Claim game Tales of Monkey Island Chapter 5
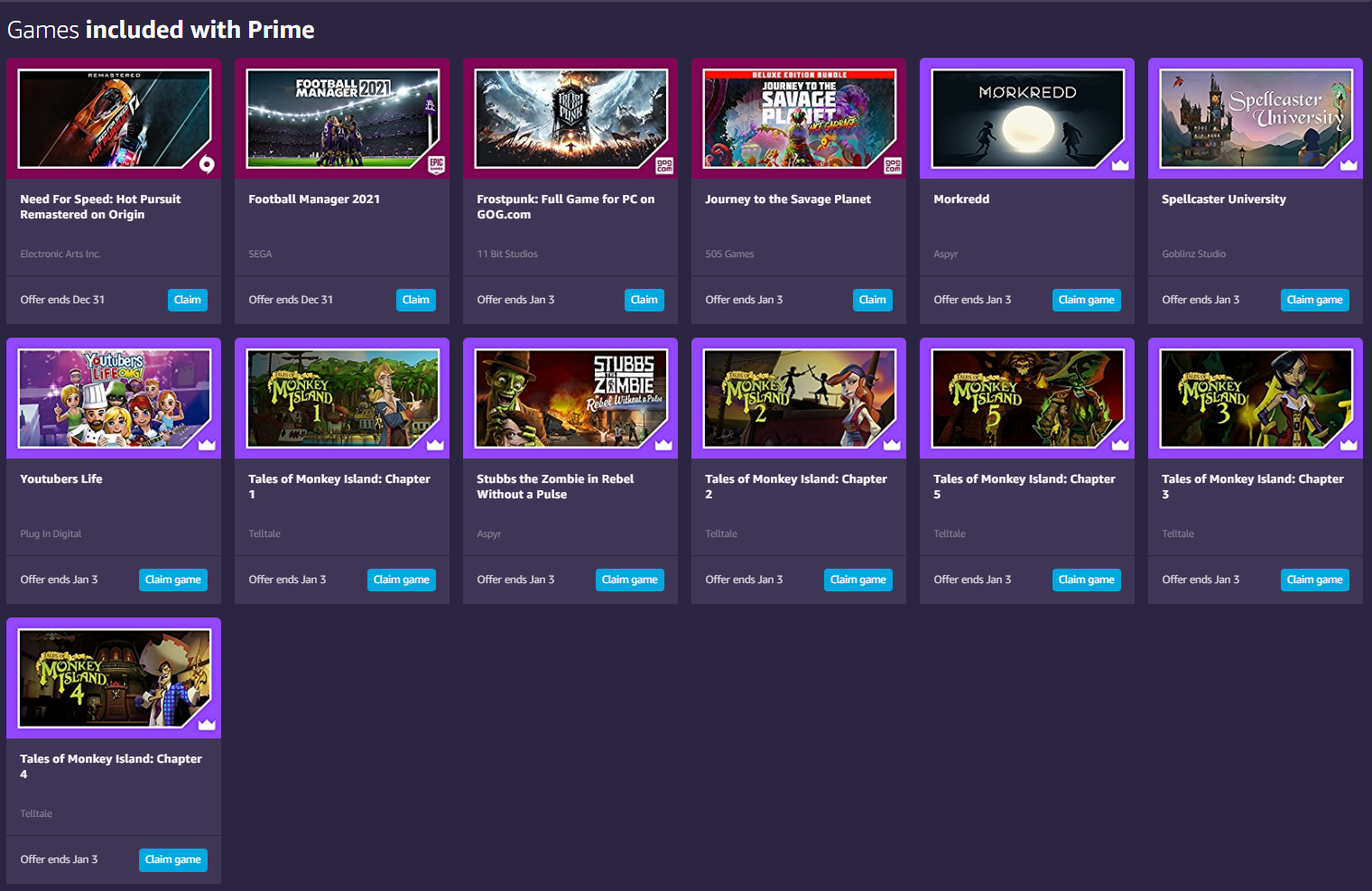The width and height of the screenshot is (1372, 891). [1087, 580]
